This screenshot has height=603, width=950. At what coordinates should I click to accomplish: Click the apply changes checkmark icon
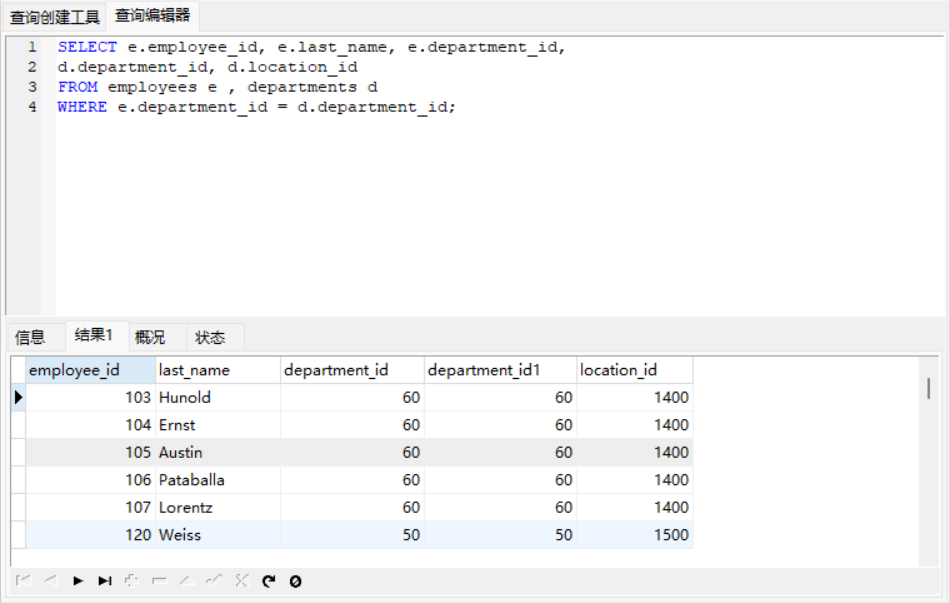pos(213,581)
